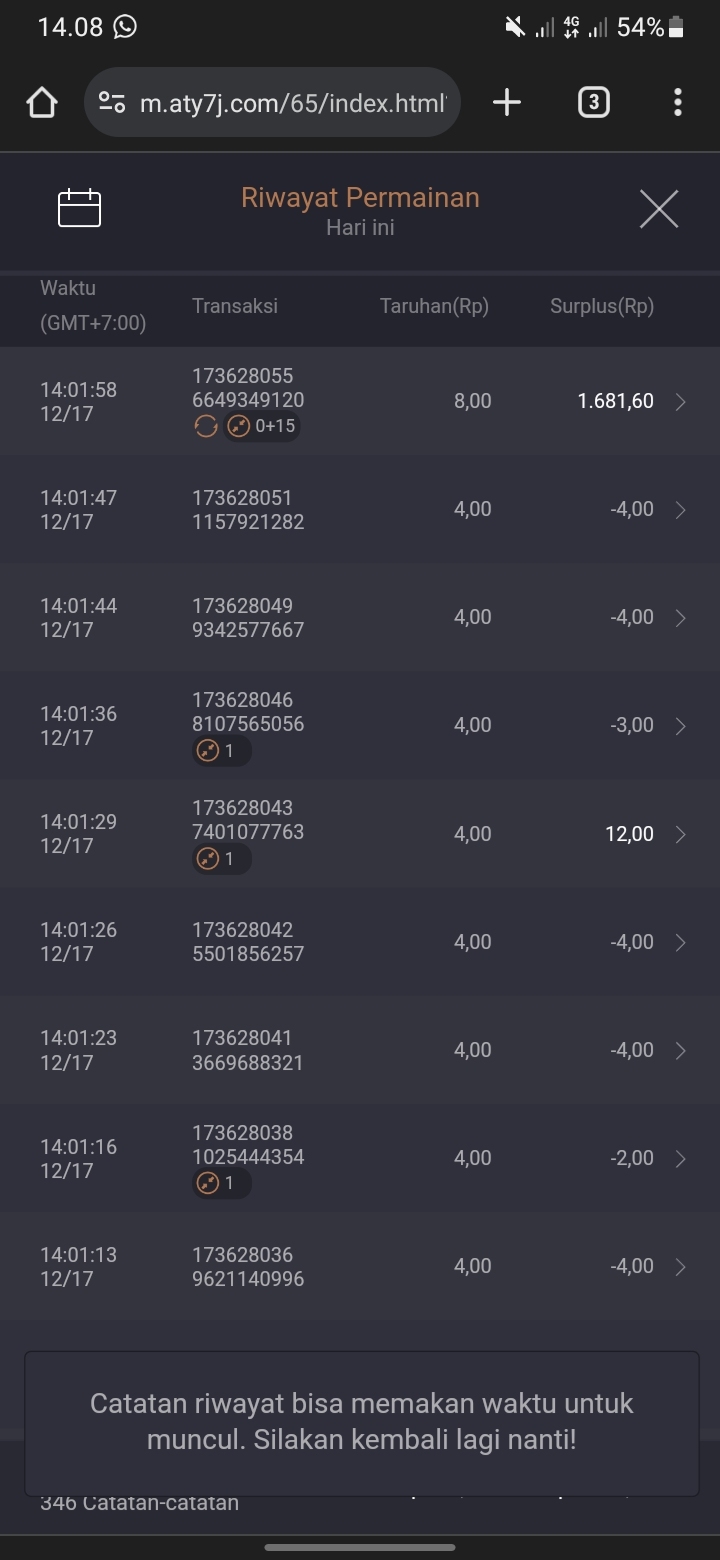Close the Riwayat Permainan panel
The height and width of the screenshot is (1560, 720).
pos(658,209)
